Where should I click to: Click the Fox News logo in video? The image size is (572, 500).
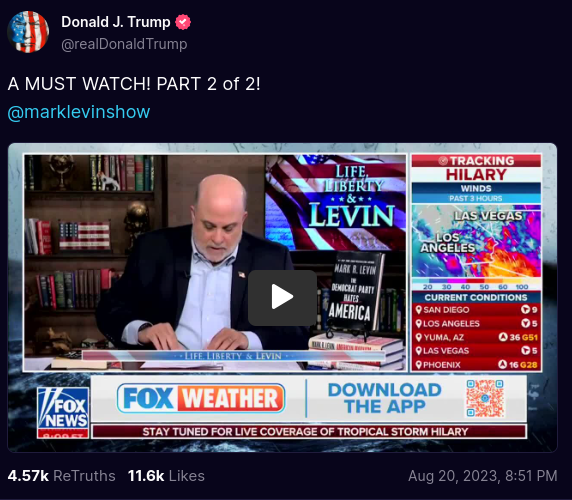(63, 412)
